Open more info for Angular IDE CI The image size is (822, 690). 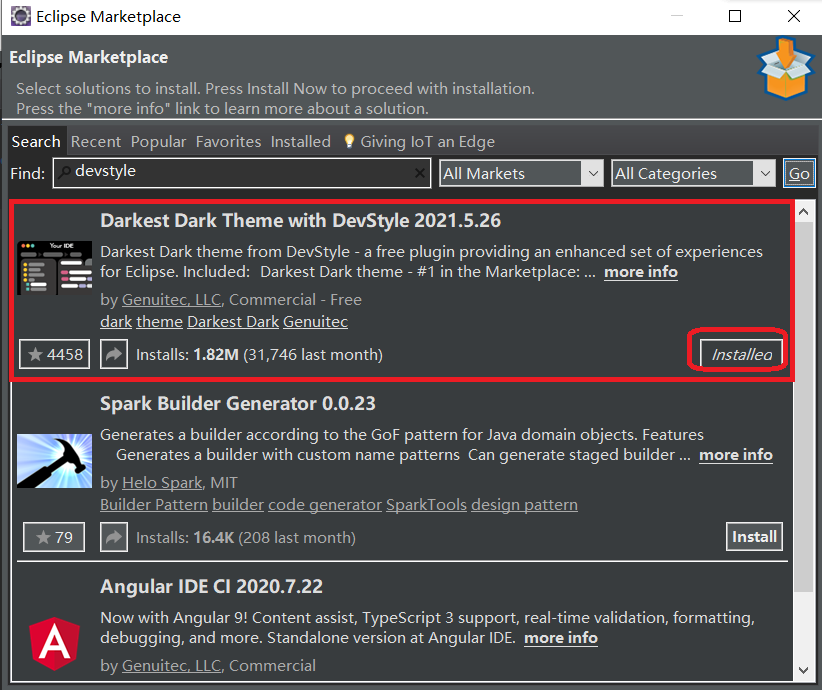tap(560, 638)
